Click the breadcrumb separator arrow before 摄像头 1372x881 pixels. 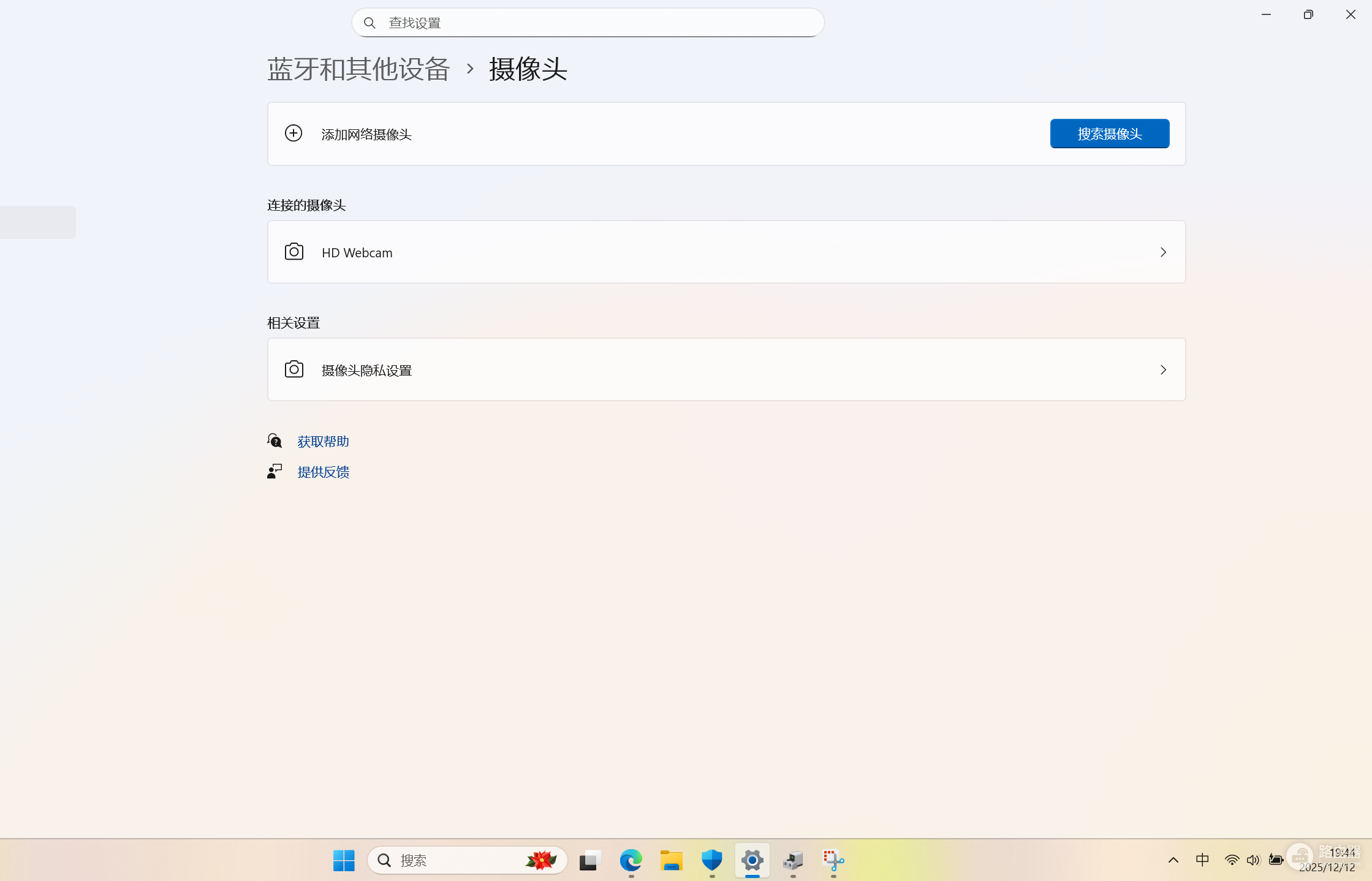click(x=470, y=69)
